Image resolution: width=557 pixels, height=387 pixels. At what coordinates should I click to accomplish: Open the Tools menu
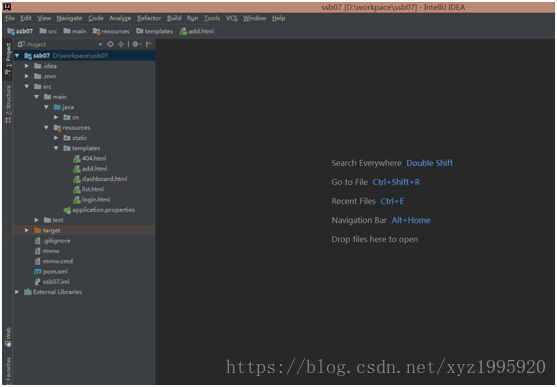click(212, 18)
